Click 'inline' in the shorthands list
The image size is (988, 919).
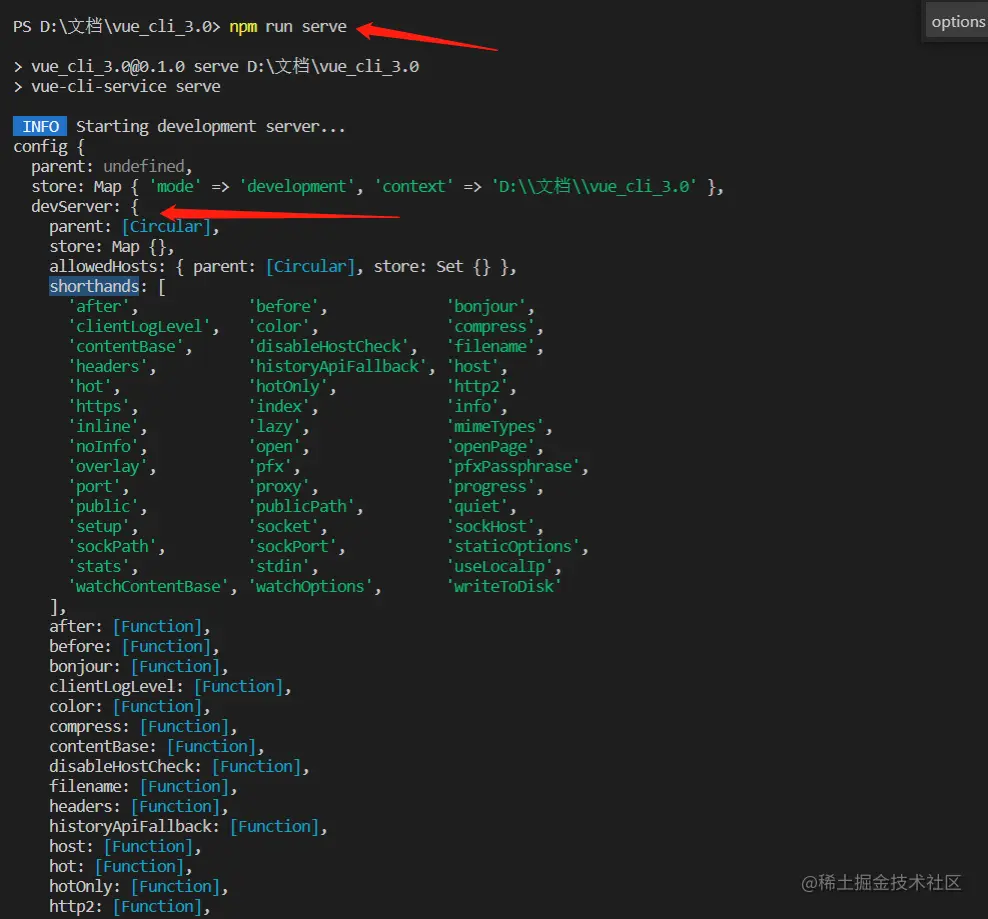(103, 427)
